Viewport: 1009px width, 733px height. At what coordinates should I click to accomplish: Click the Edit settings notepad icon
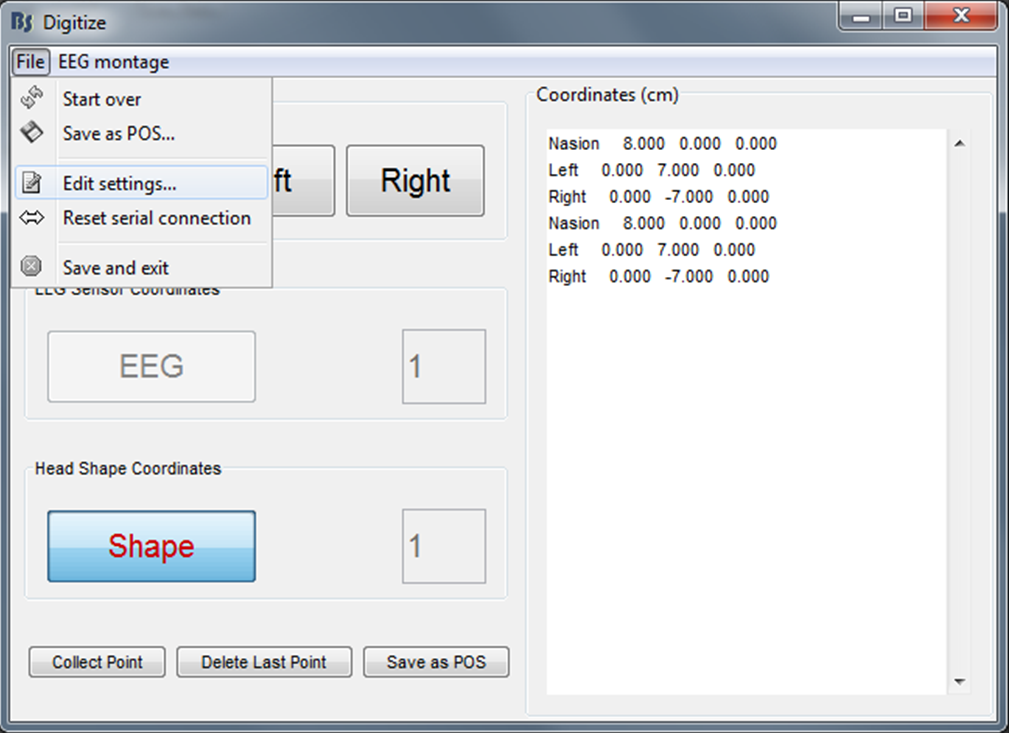click(32, 183)
